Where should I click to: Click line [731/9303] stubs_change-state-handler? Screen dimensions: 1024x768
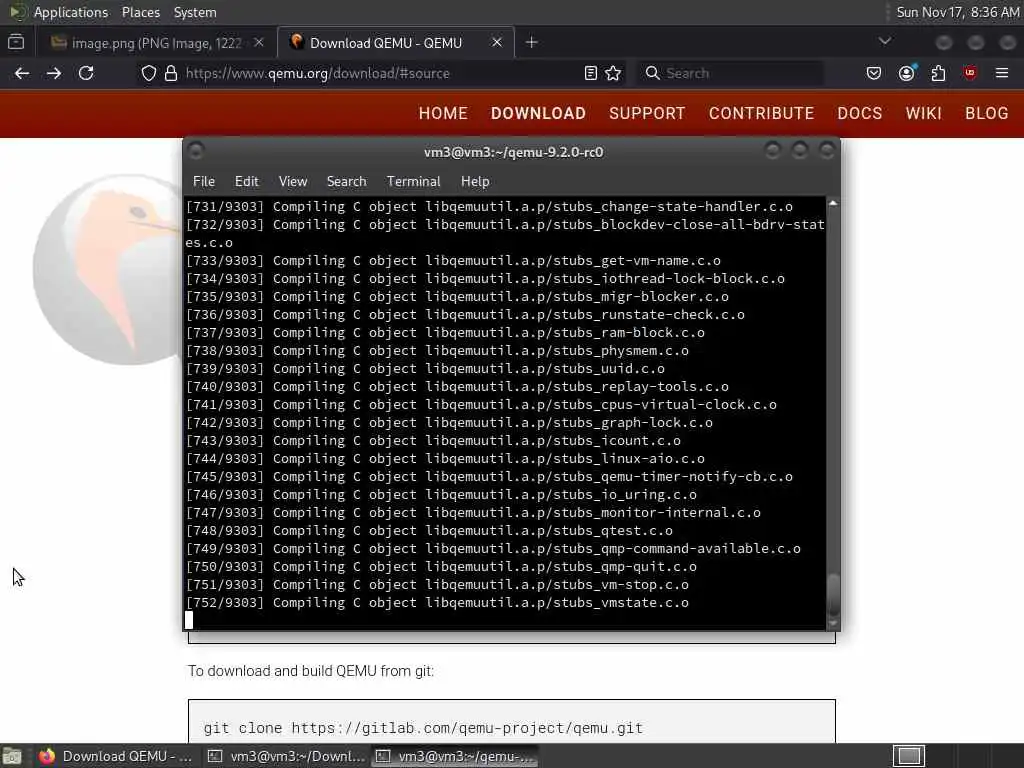(489, 207)
